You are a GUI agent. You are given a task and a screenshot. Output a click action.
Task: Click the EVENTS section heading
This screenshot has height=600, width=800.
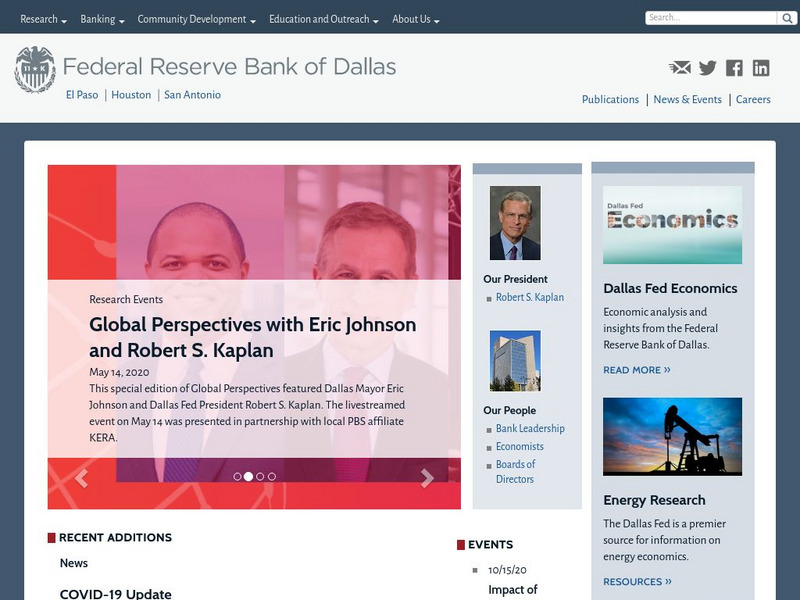(x=490, y=544)
